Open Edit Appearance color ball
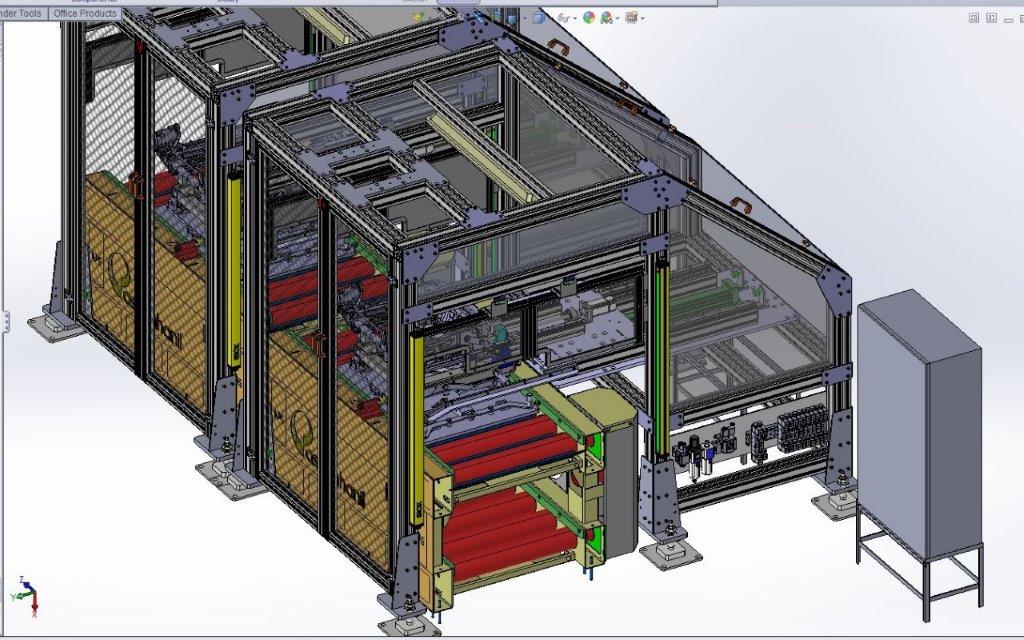 (x=589, y=17)
